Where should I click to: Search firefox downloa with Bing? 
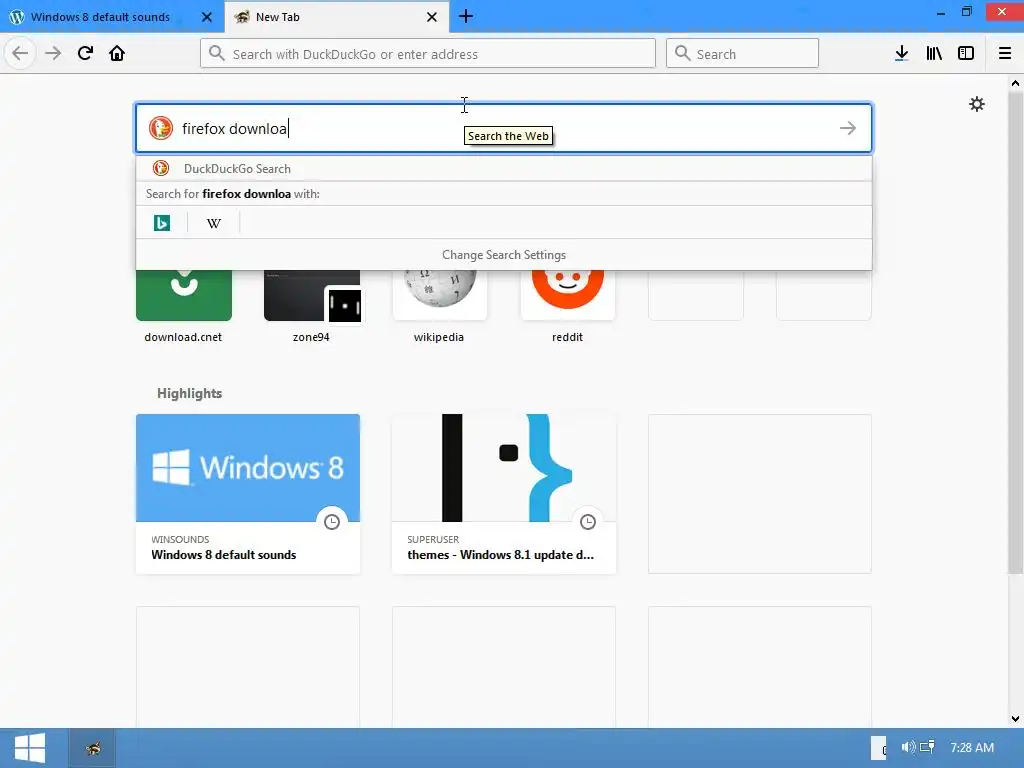pyautogui.click(x=162, y=223)
